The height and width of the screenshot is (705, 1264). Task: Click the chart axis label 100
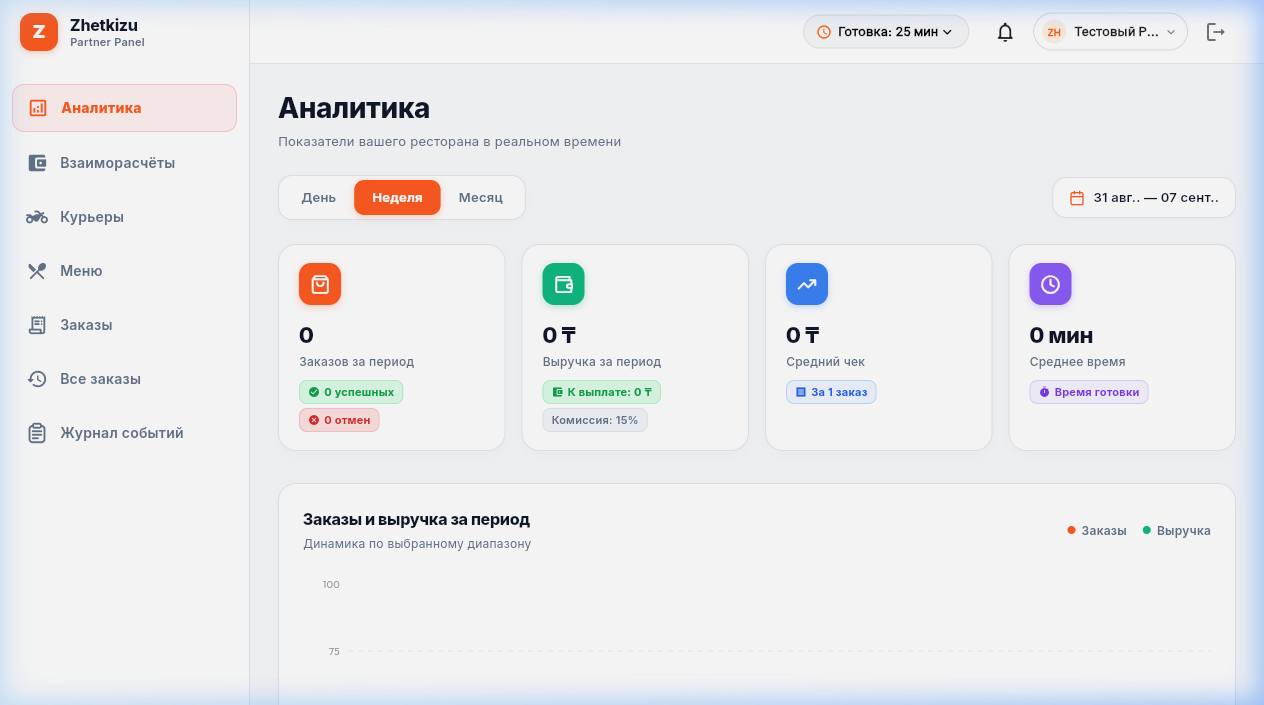[x=331, y=584]
